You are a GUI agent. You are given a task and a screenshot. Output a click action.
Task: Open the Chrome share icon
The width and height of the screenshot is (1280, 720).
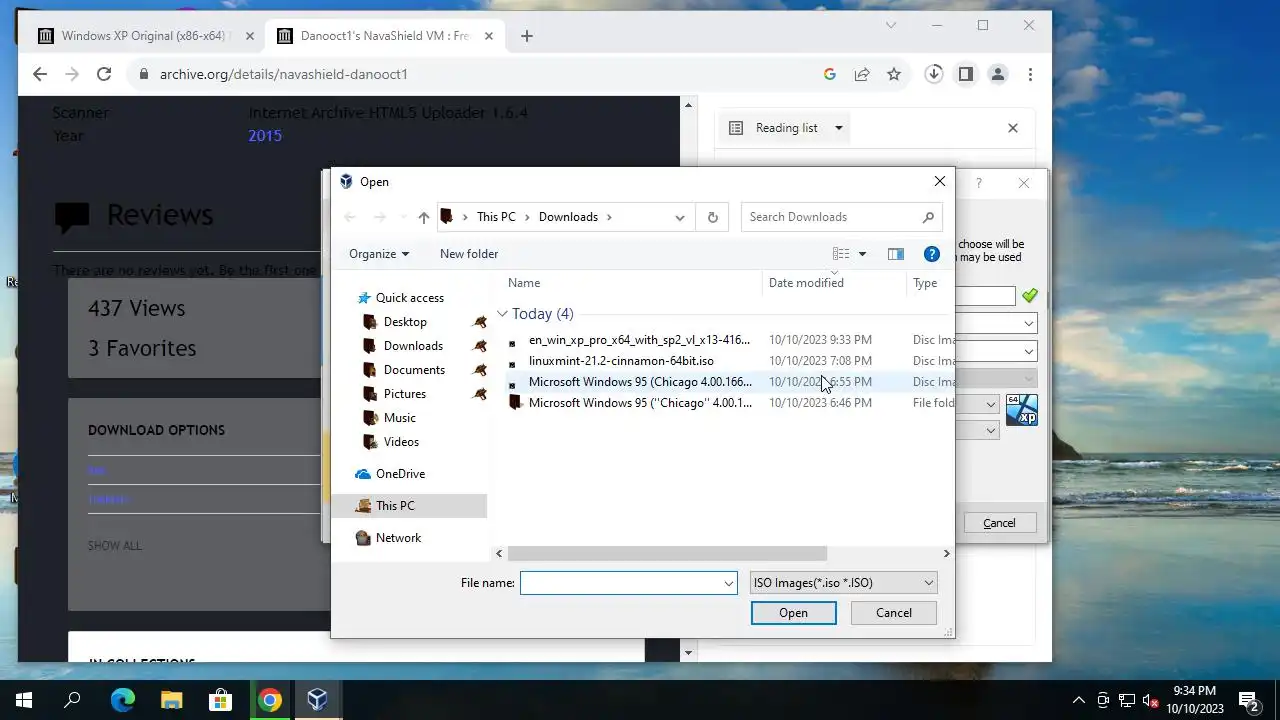(861, 74)
